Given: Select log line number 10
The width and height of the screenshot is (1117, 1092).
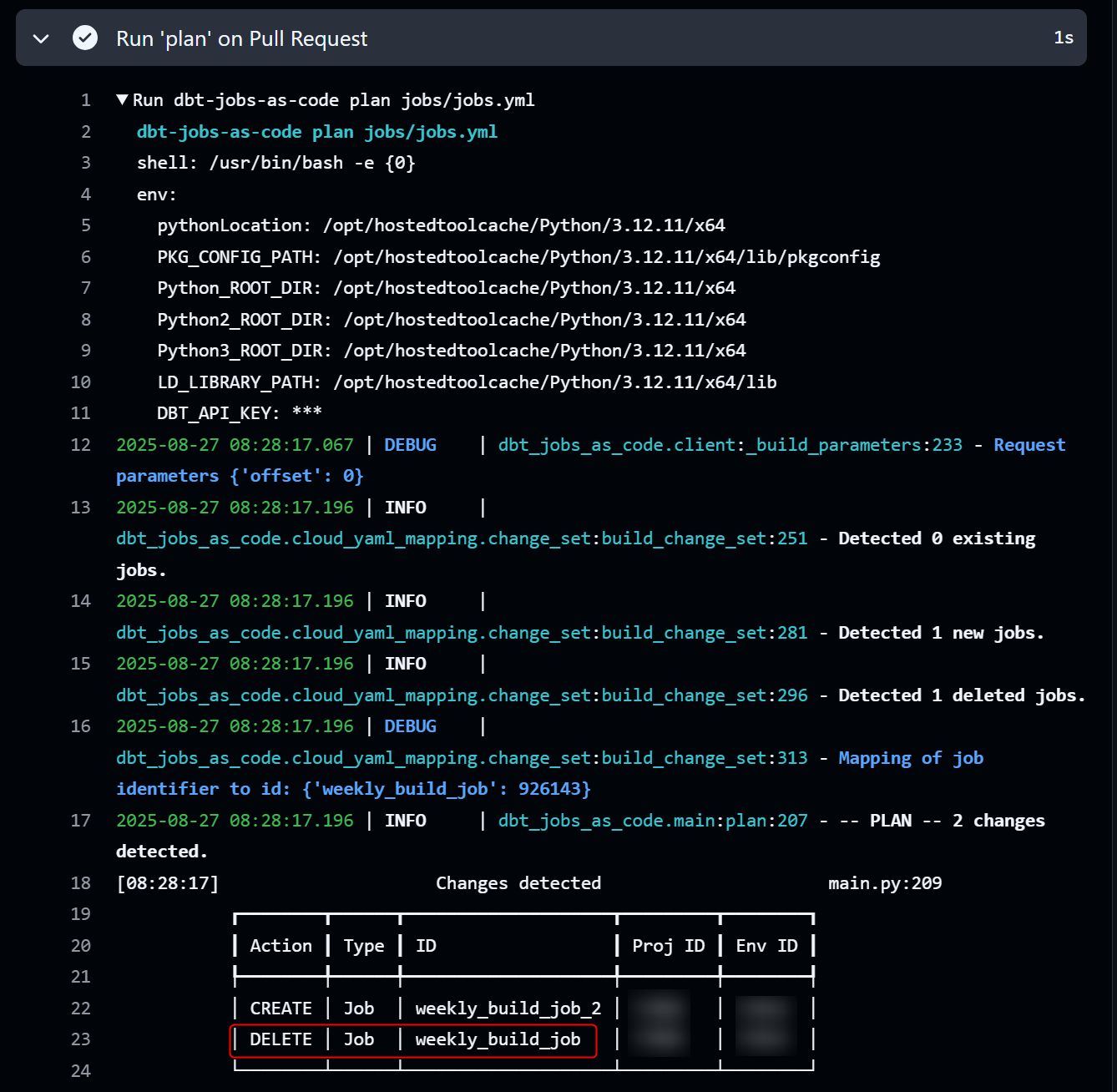Looking at the screenshot, I should [81, 382].
